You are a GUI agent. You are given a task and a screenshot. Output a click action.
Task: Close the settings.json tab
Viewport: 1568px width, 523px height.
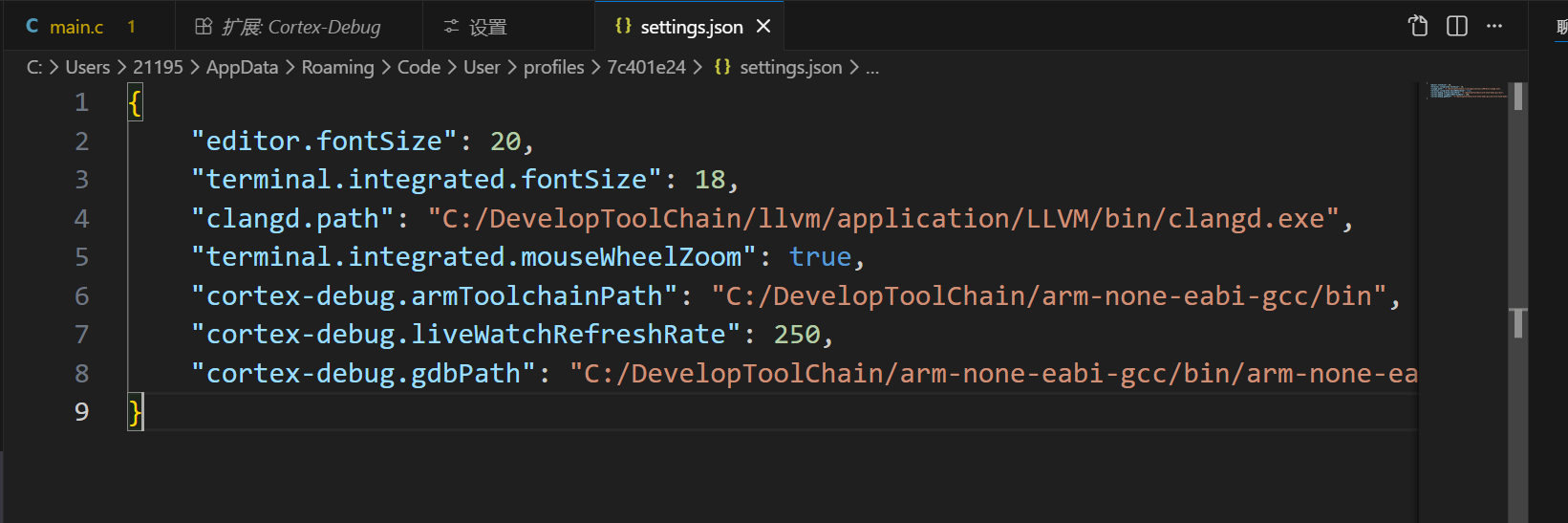[x=763, y=27]
